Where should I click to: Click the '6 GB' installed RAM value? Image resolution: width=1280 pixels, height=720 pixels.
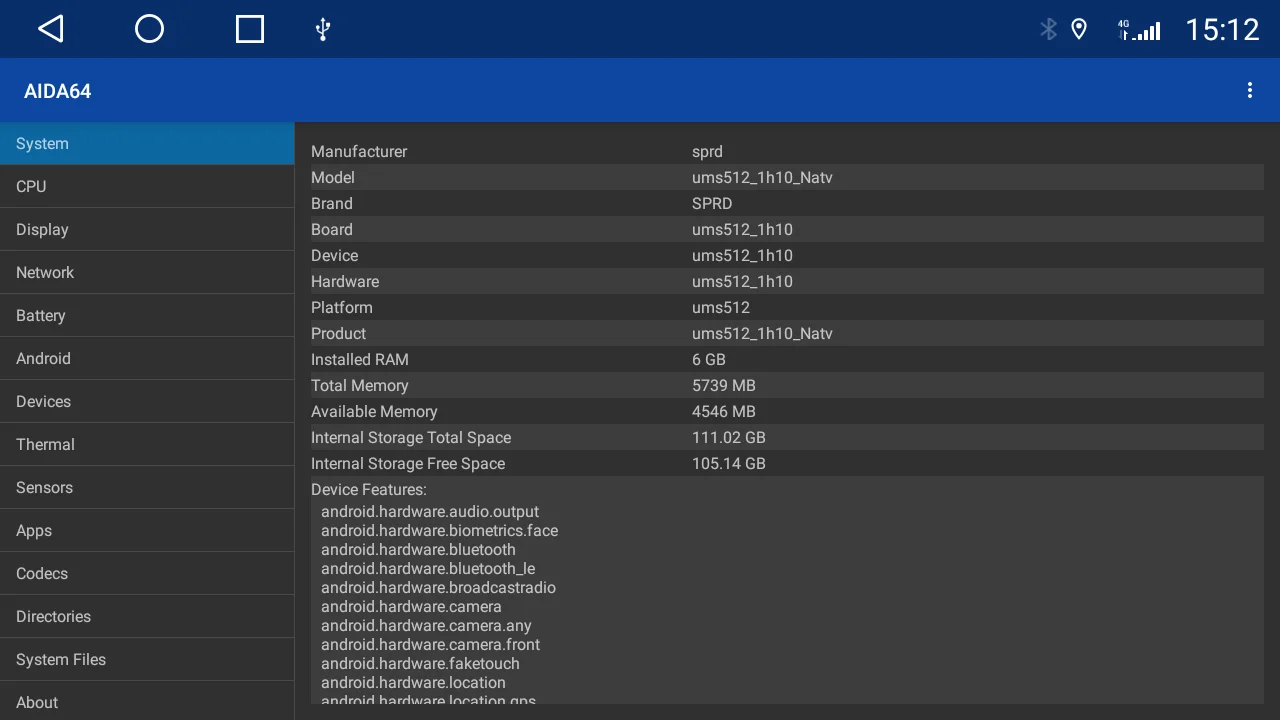click(x=709, y=360)
